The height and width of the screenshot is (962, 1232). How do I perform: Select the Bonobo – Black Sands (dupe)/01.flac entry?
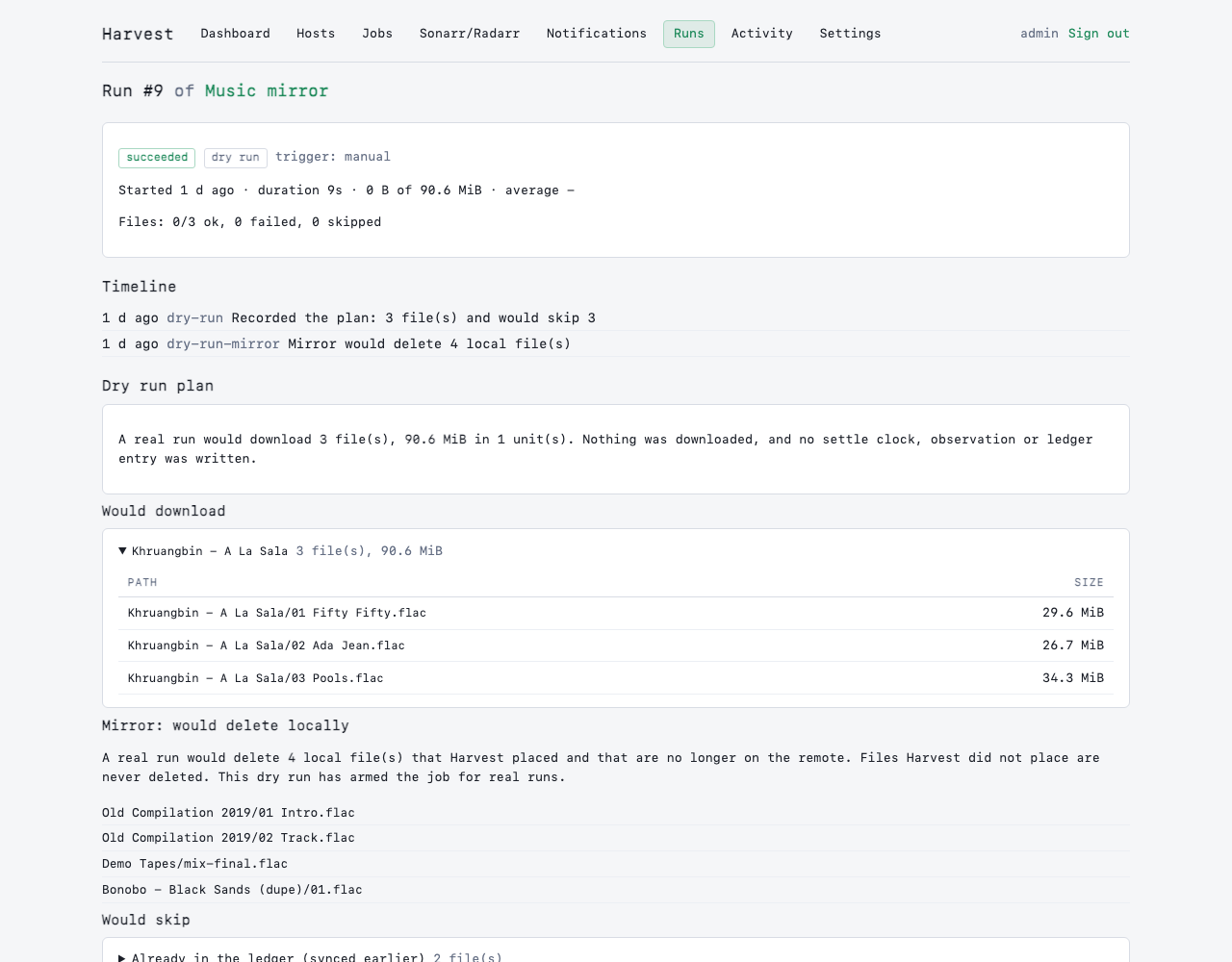pyautogui.click(x=232, y=890)
